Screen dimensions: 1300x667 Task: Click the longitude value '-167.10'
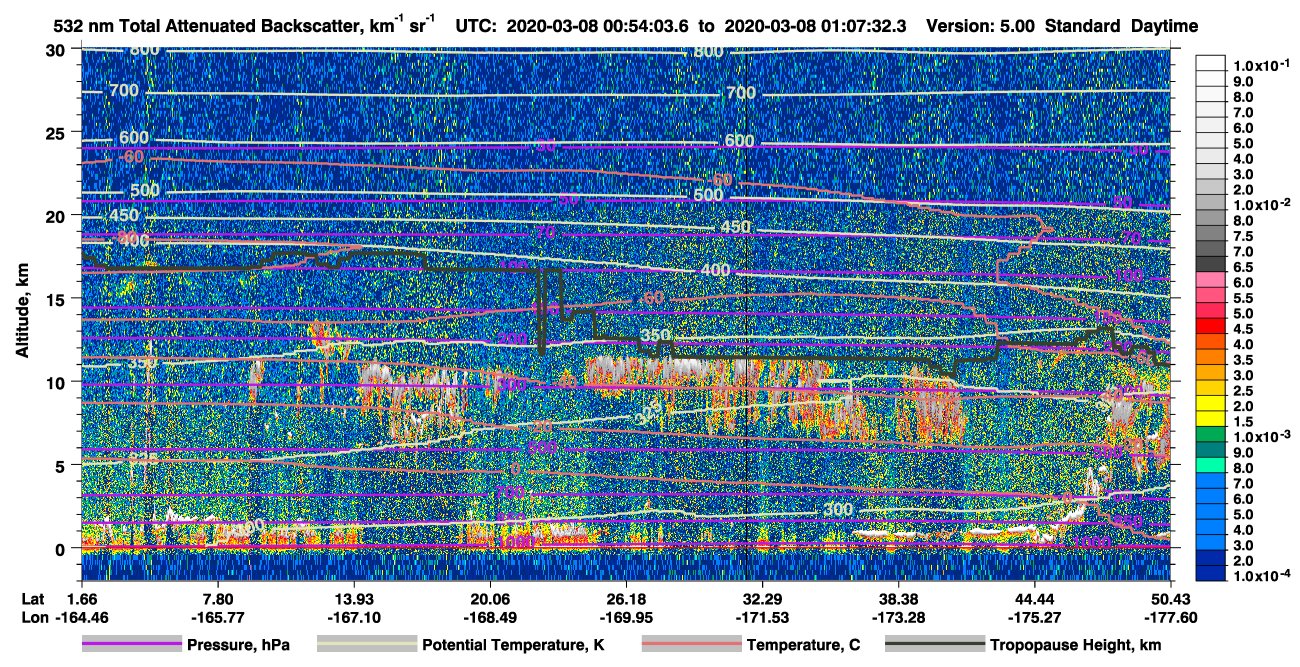tap(354, 617)
